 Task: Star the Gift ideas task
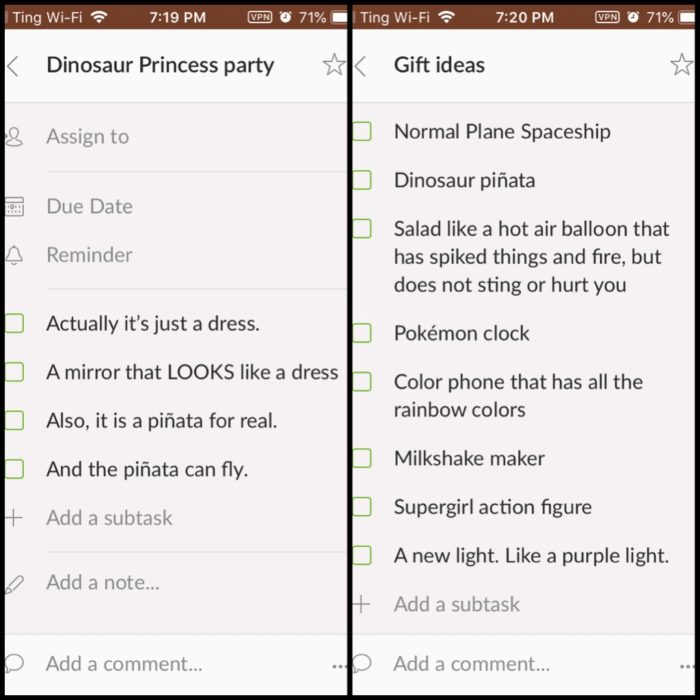[x=682, y=65]
